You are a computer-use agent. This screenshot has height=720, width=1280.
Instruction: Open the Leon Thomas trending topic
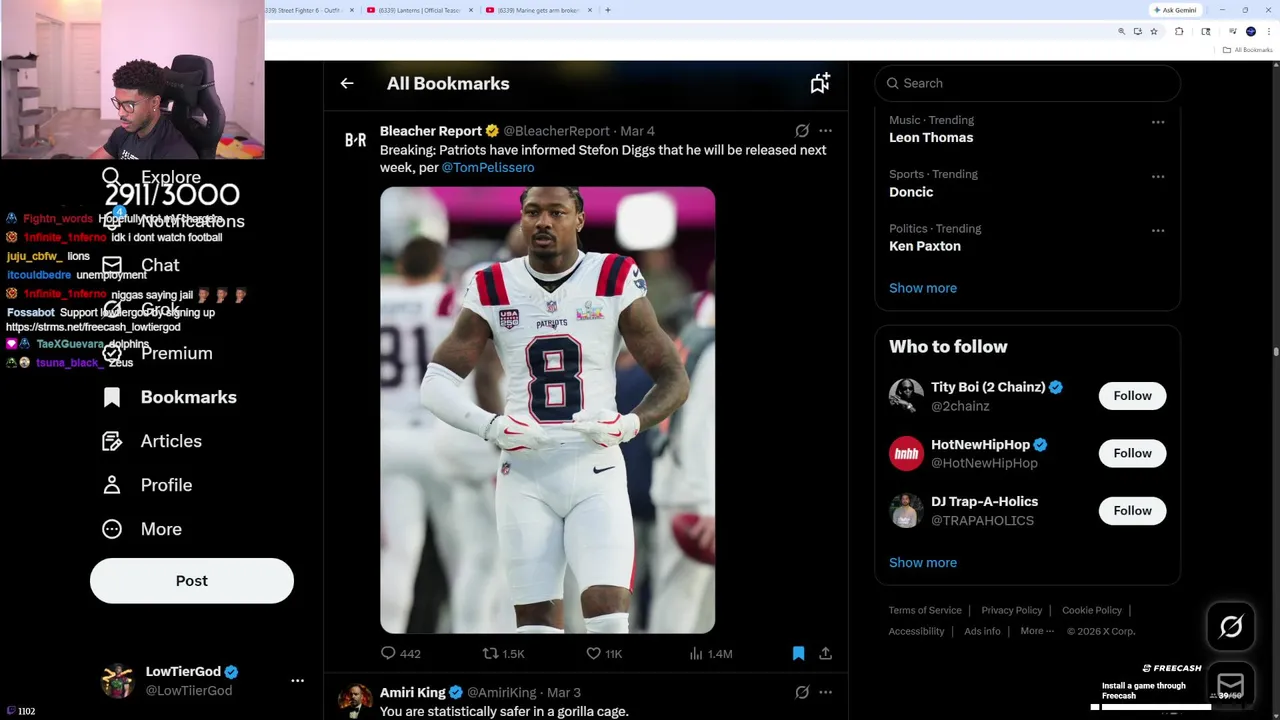click(x=931, y=138)
